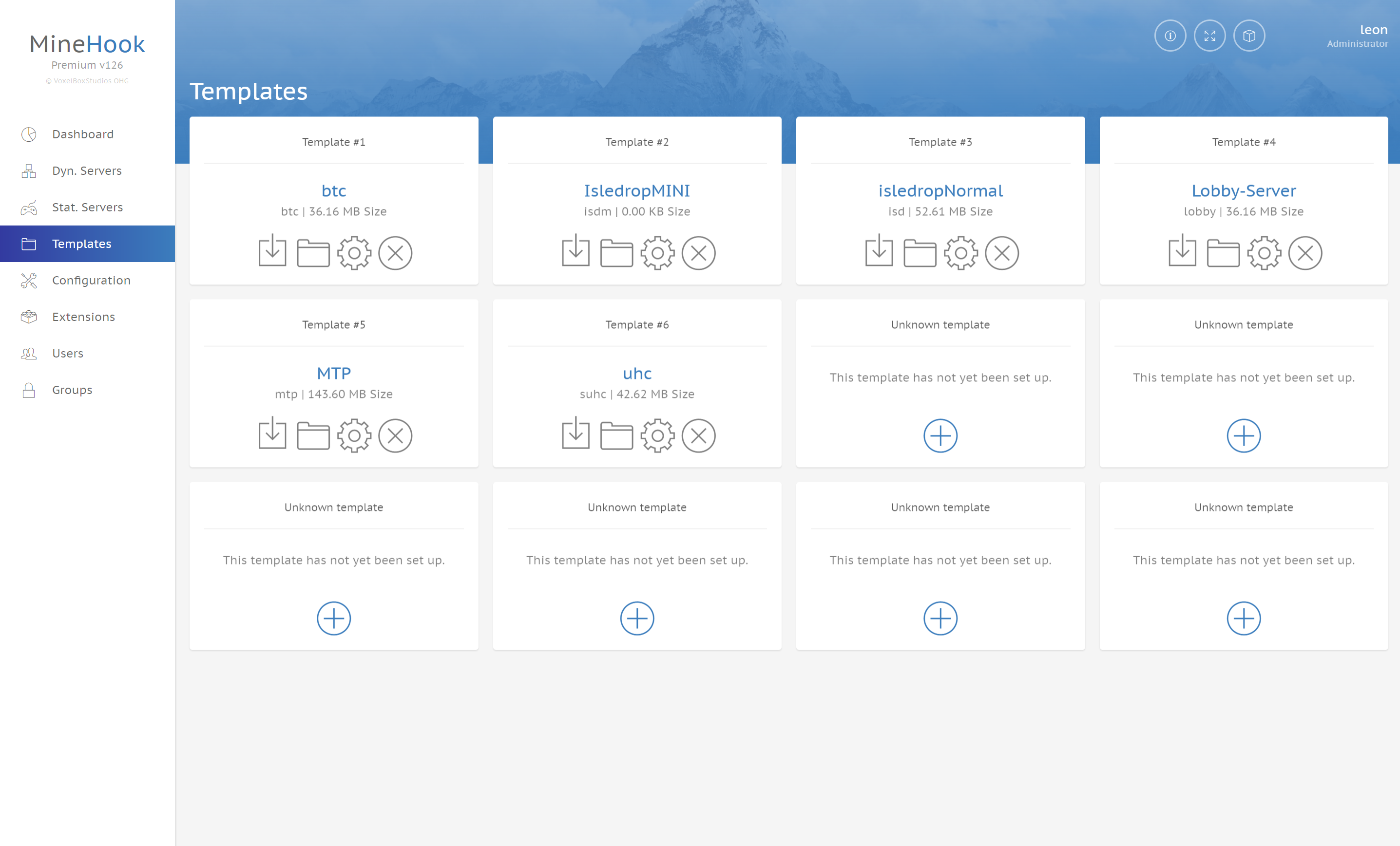Toggle fullscreen with the expand arrows icon

tap(1209, 36)
